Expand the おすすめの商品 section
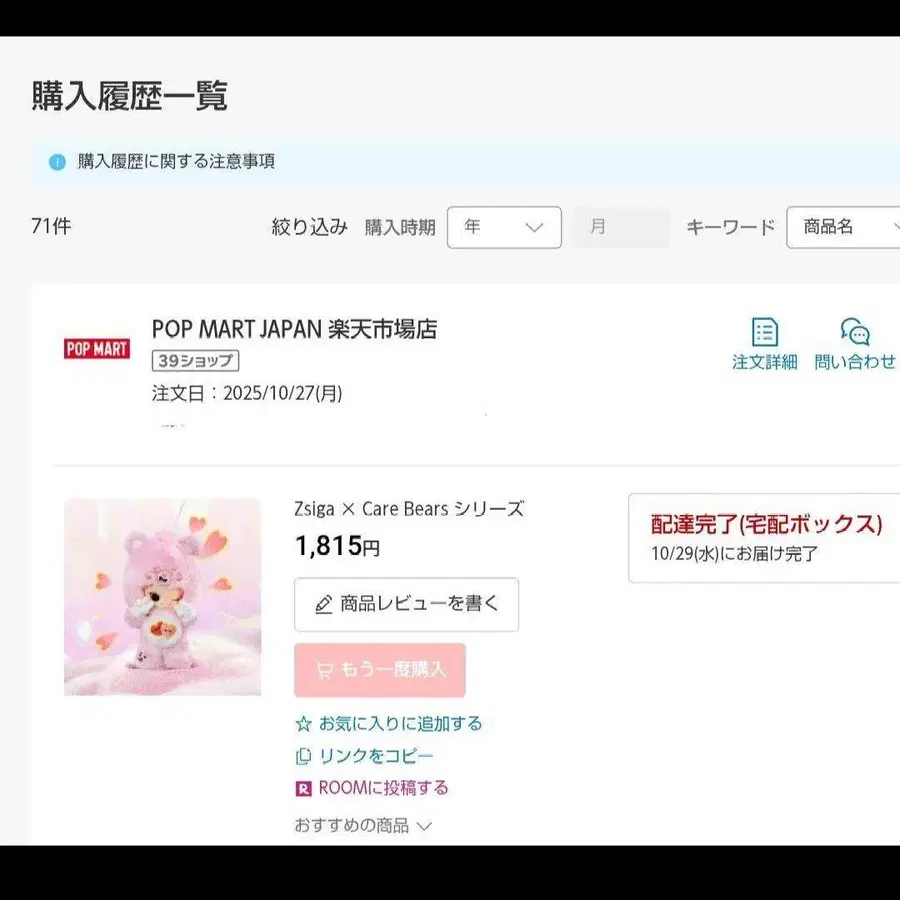900x900 pixels. [362, 826]
